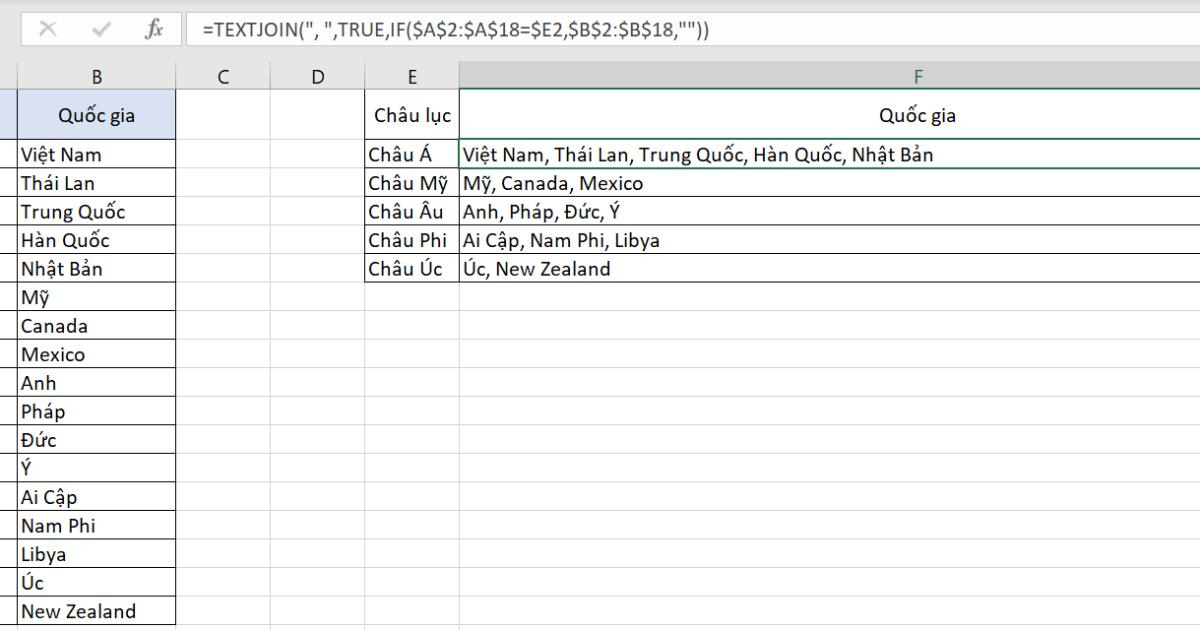The image size is (1200, 630).
Task: Select column C header
Action: click(x=223, y=73)
